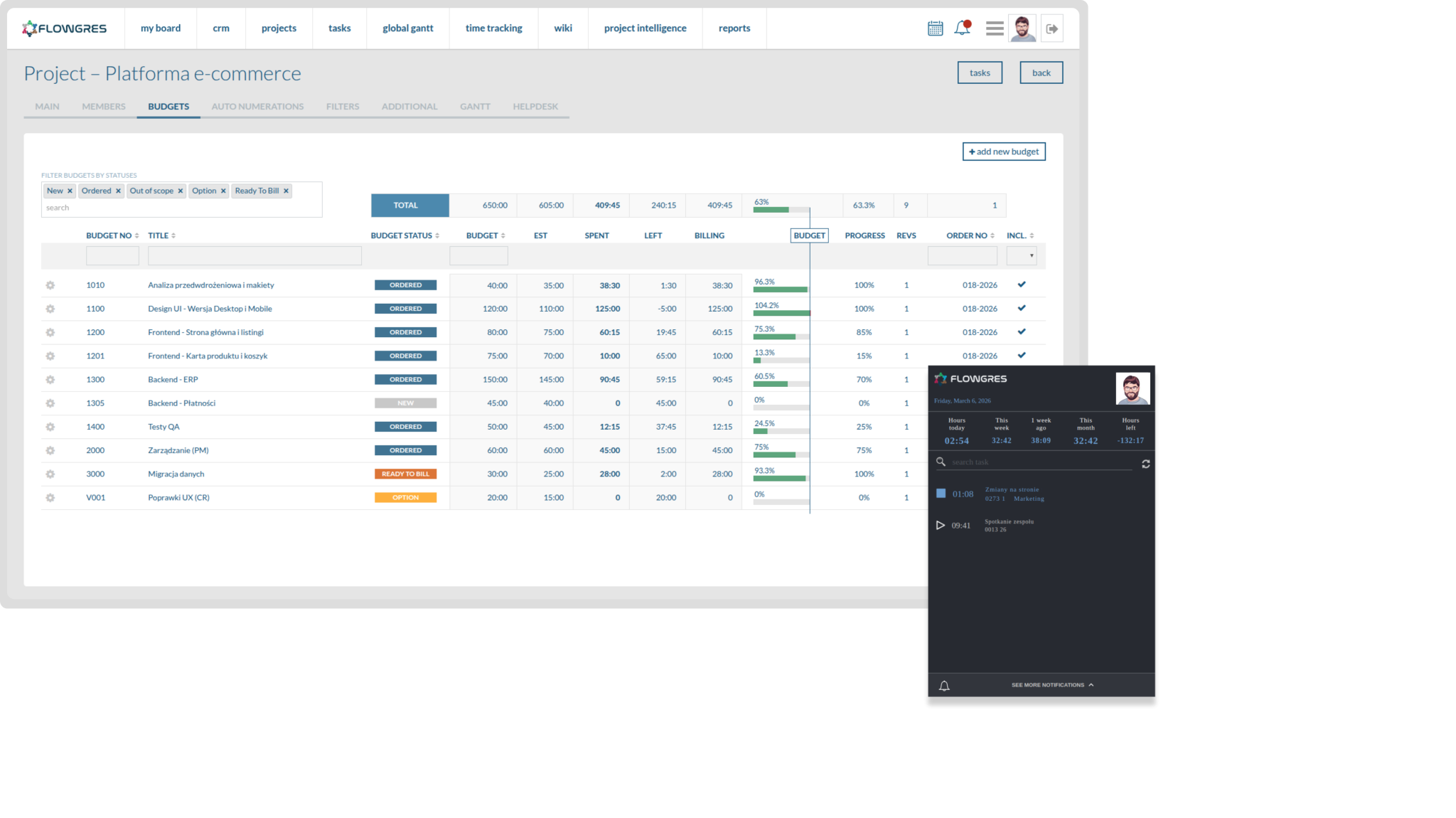Screen dimensions: 1456x818
Task: Open the Backend - ERP budget link
Action: click(173, 380)
